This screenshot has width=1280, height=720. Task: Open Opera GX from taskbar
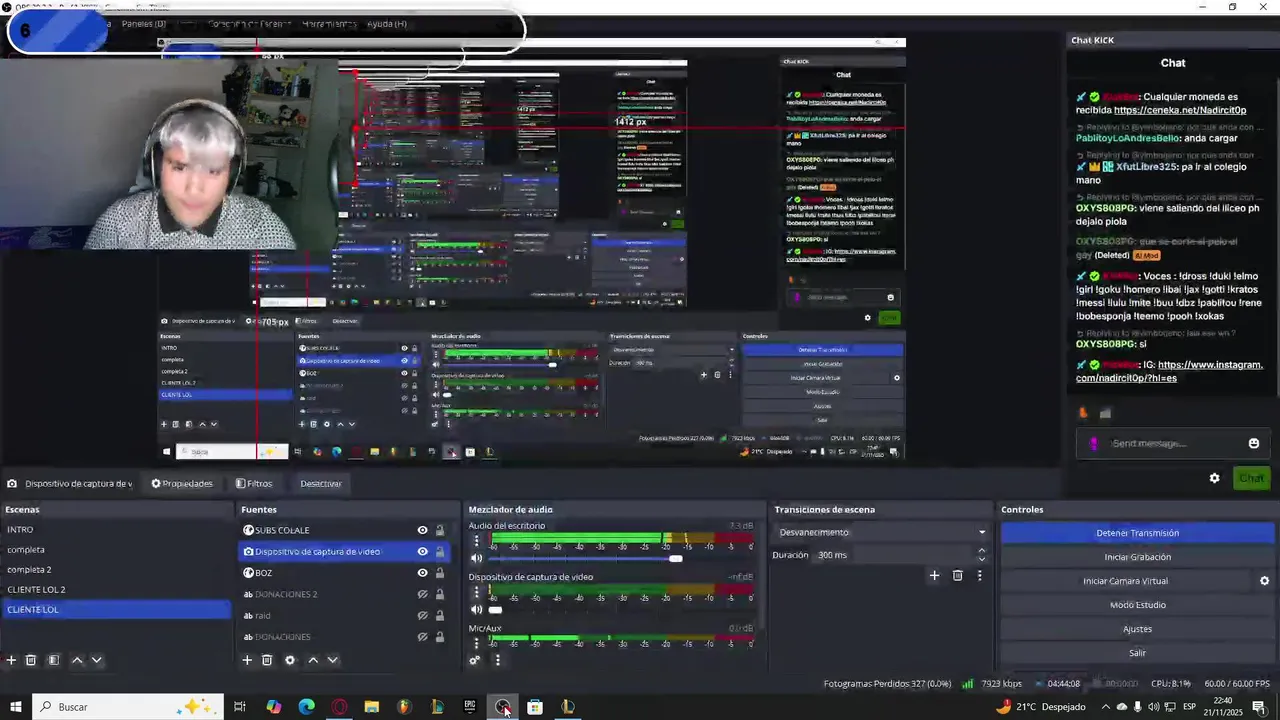[x=339, y=707]
